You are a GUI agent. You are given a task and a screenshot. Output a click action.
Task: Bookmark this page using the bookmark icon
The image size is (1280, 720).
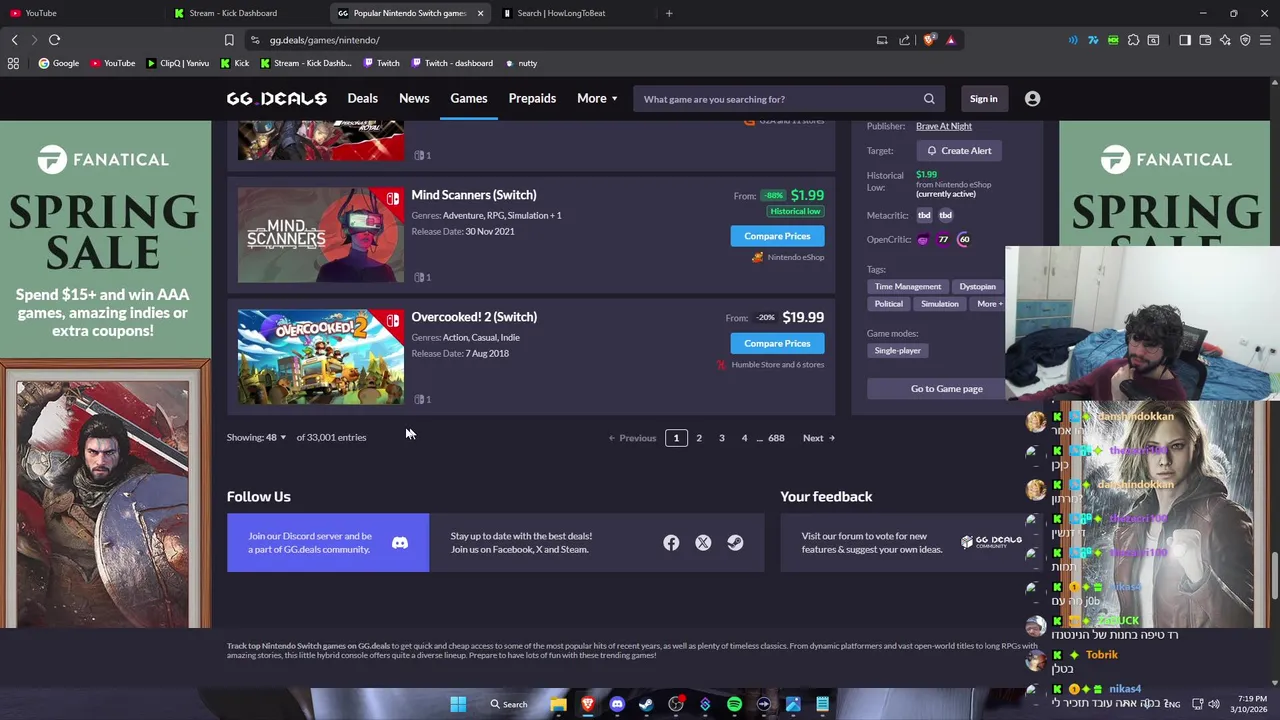[229, 40]
